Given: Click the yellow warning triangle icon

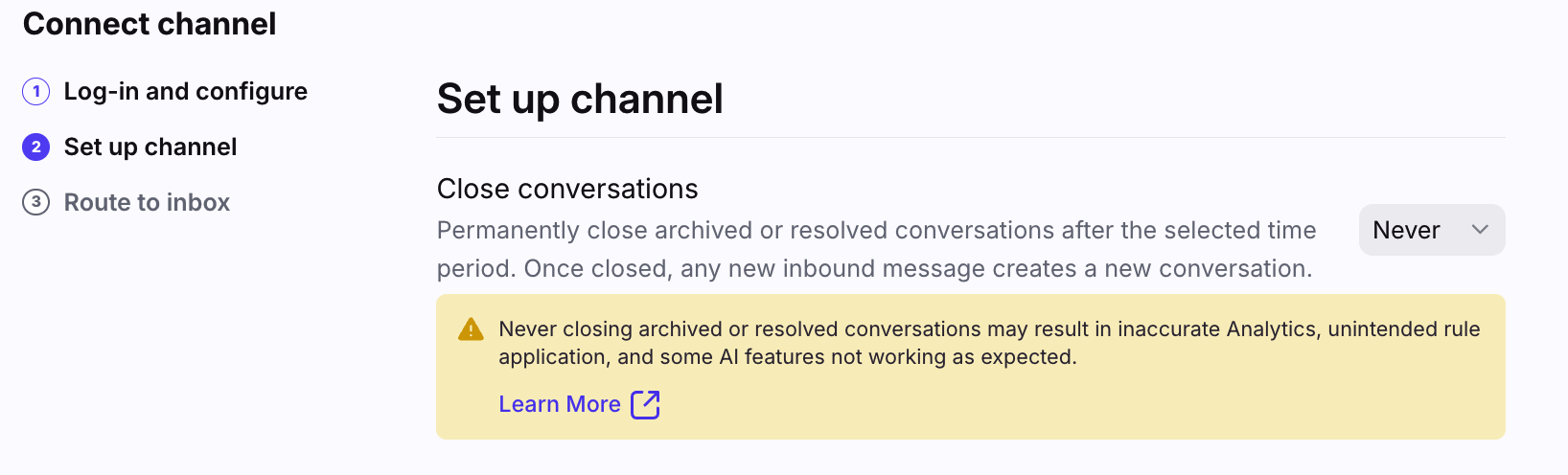Looking at the screenshot, I should (471, 329).
